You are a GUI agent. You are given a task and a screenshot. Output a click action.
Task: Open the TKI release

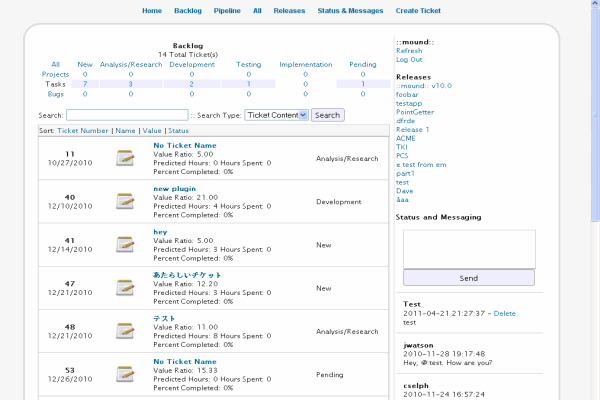pos(402,147)
